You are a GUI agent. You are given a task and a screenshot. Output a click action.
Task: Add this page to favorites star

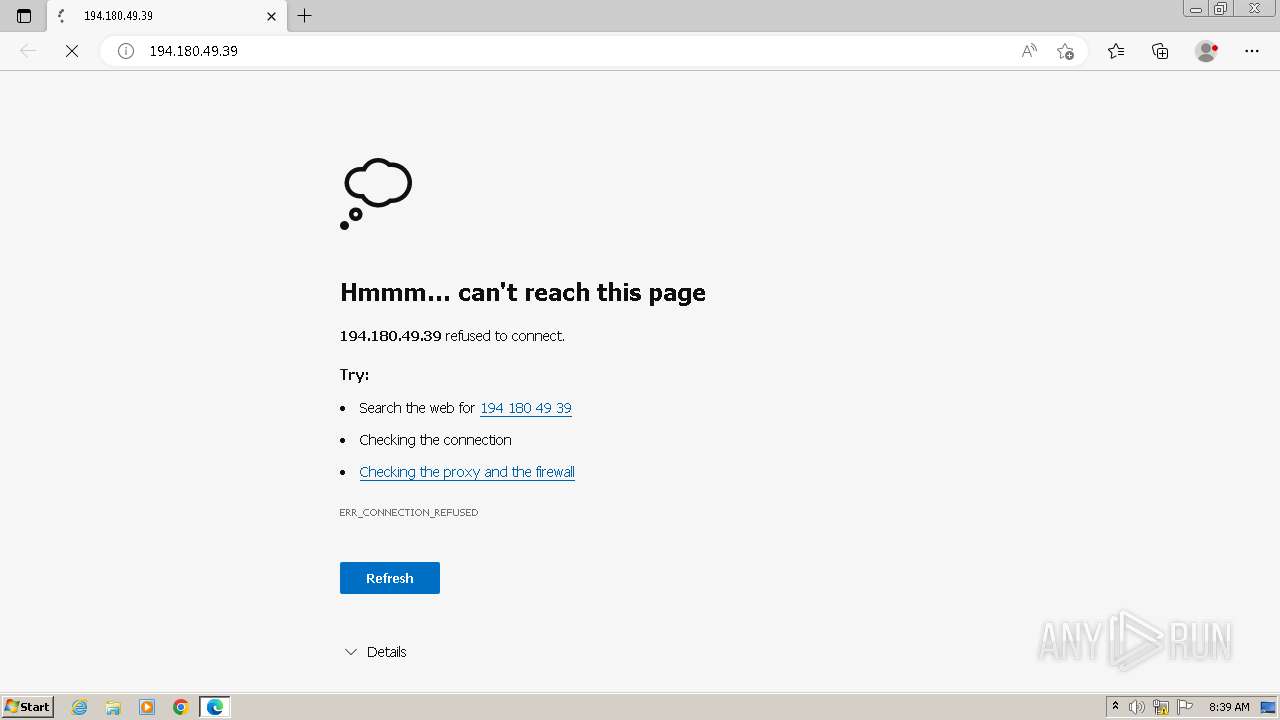(1065, 51)
